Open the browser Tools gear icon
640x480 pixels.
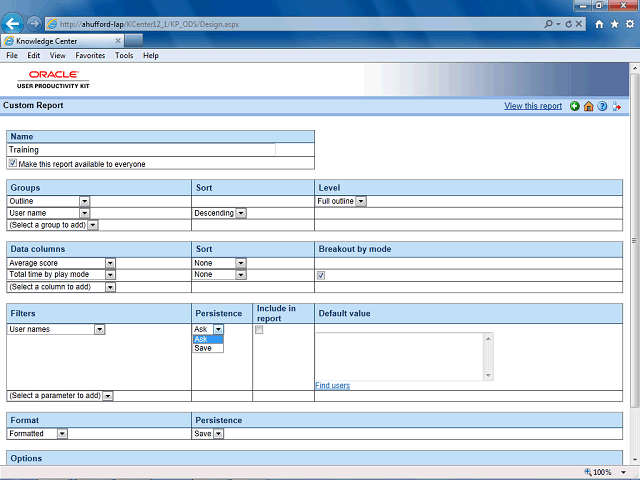630,24
